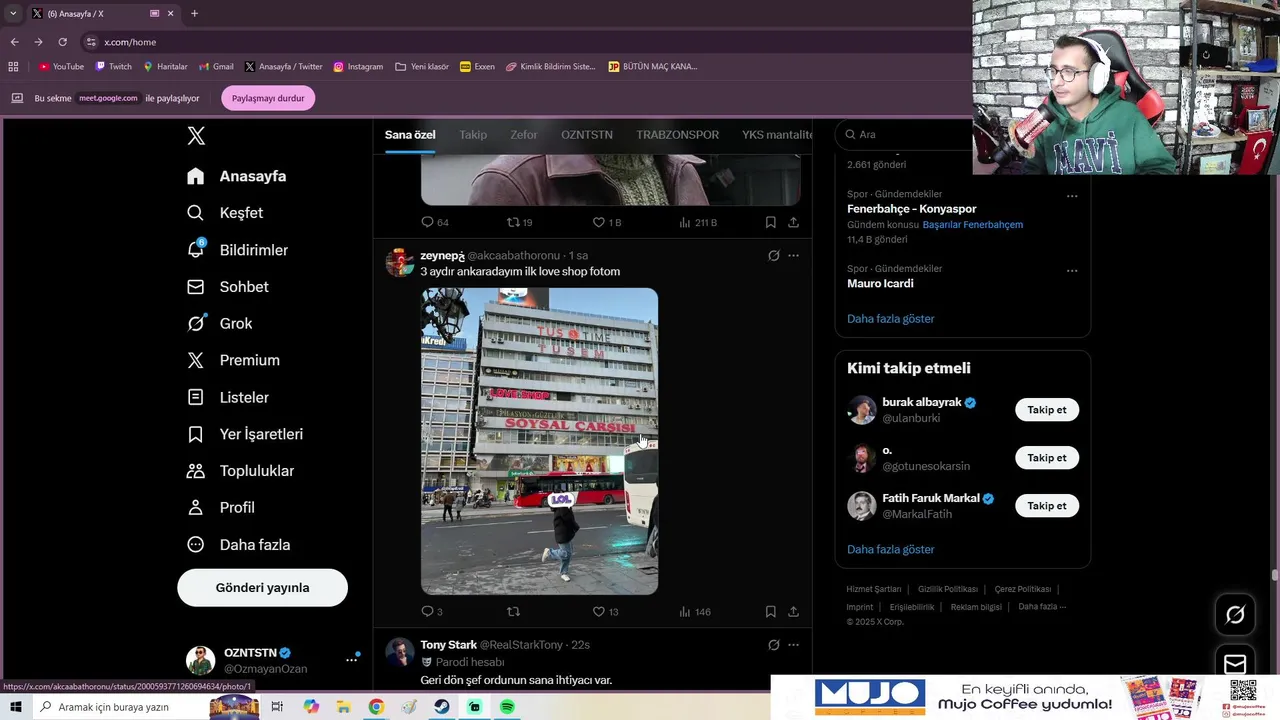Open more options on zeynep's post
The width and height of the screenshot is (1280, 720).
(x=793, y=256)
